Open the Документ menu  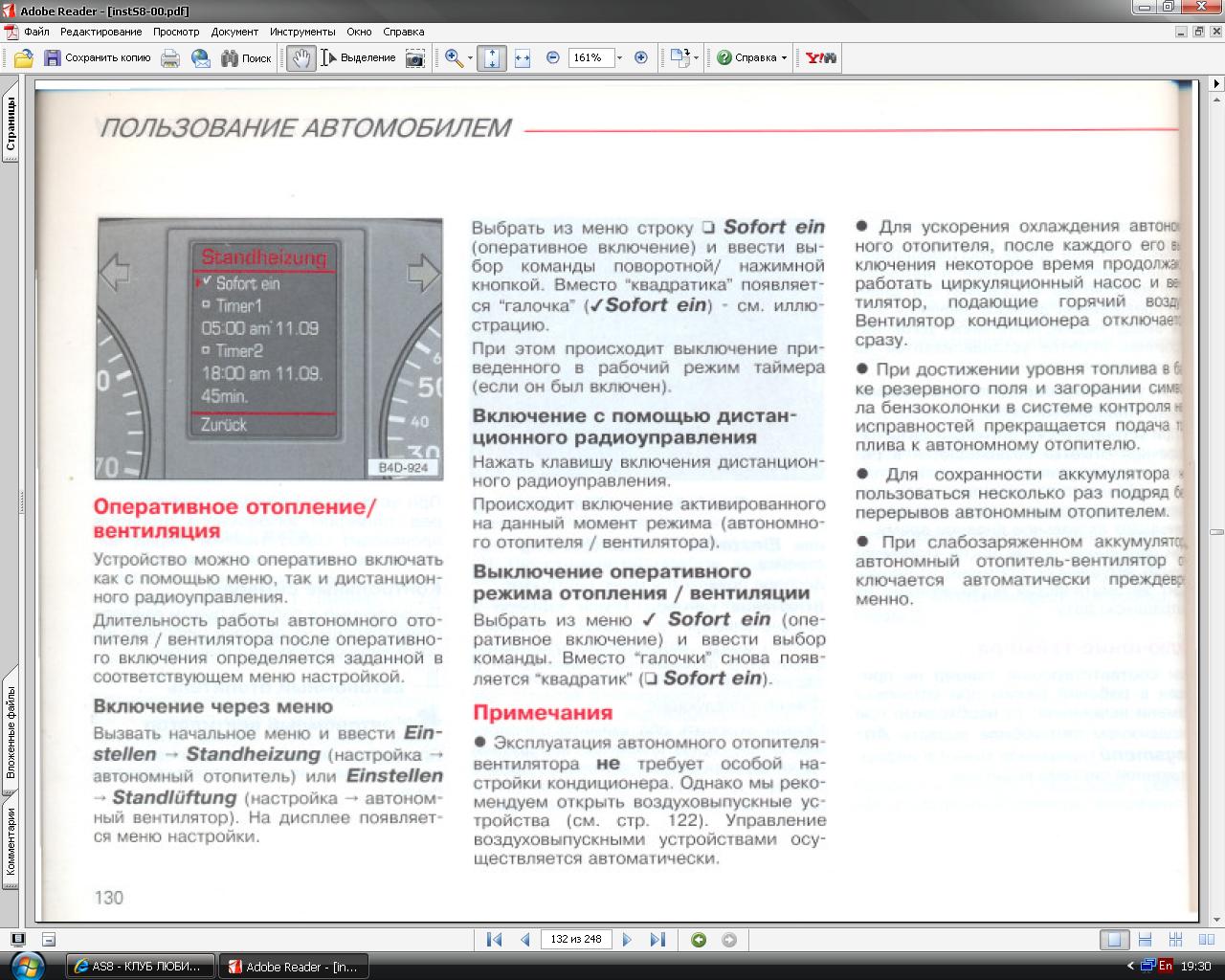tap(234, 32)
